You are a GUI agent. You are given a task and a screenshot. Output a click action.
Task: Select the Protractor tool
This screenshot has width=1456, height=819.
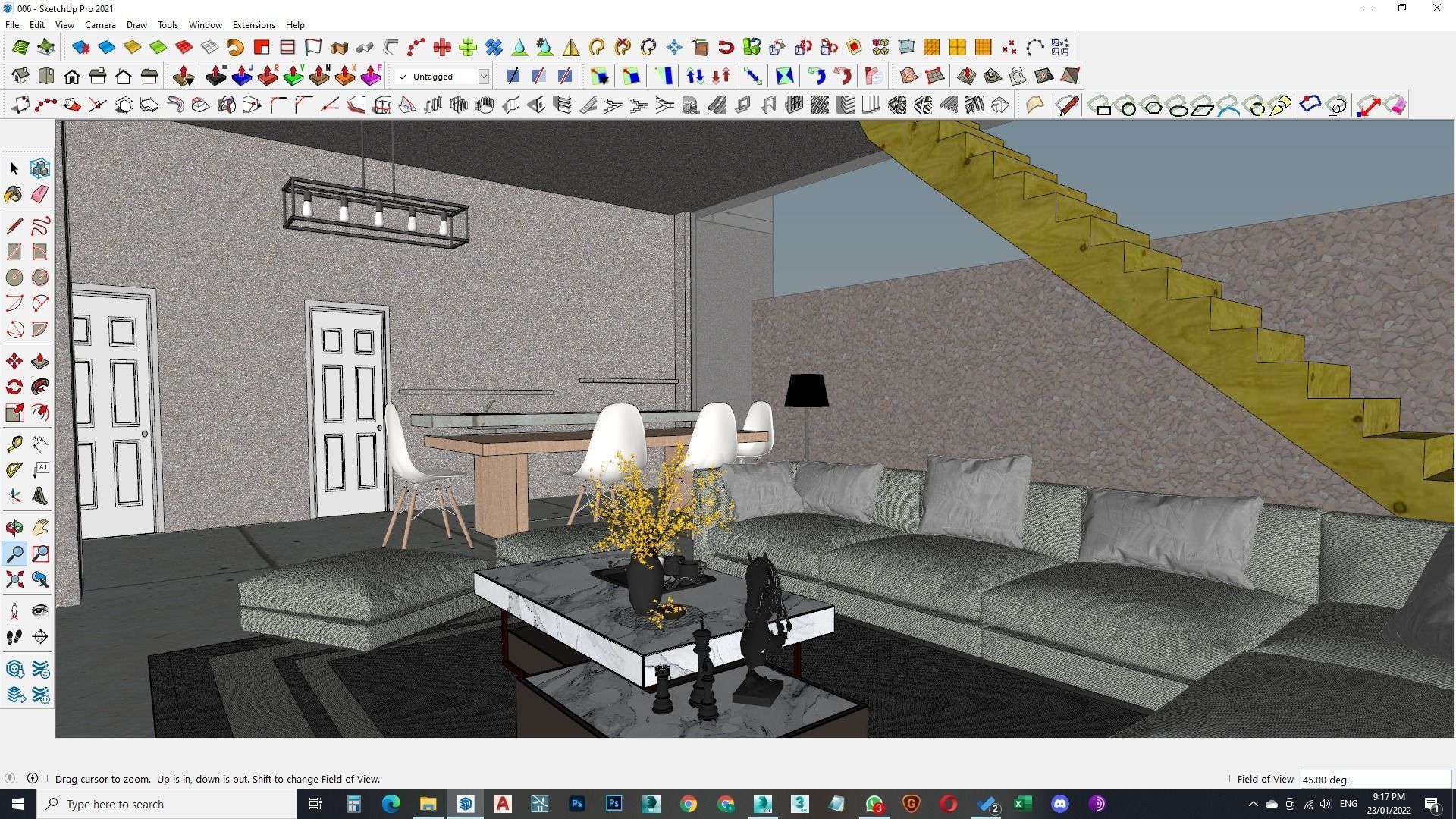14,470
